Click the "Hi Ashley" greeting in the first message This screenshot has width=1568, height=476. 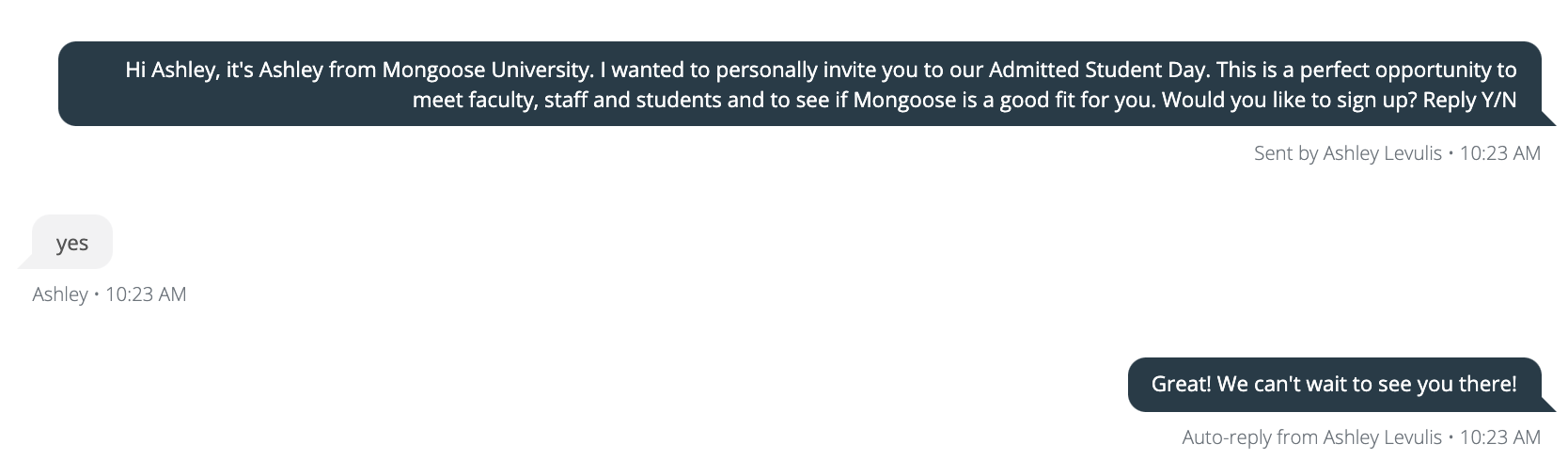click(171, 70)
